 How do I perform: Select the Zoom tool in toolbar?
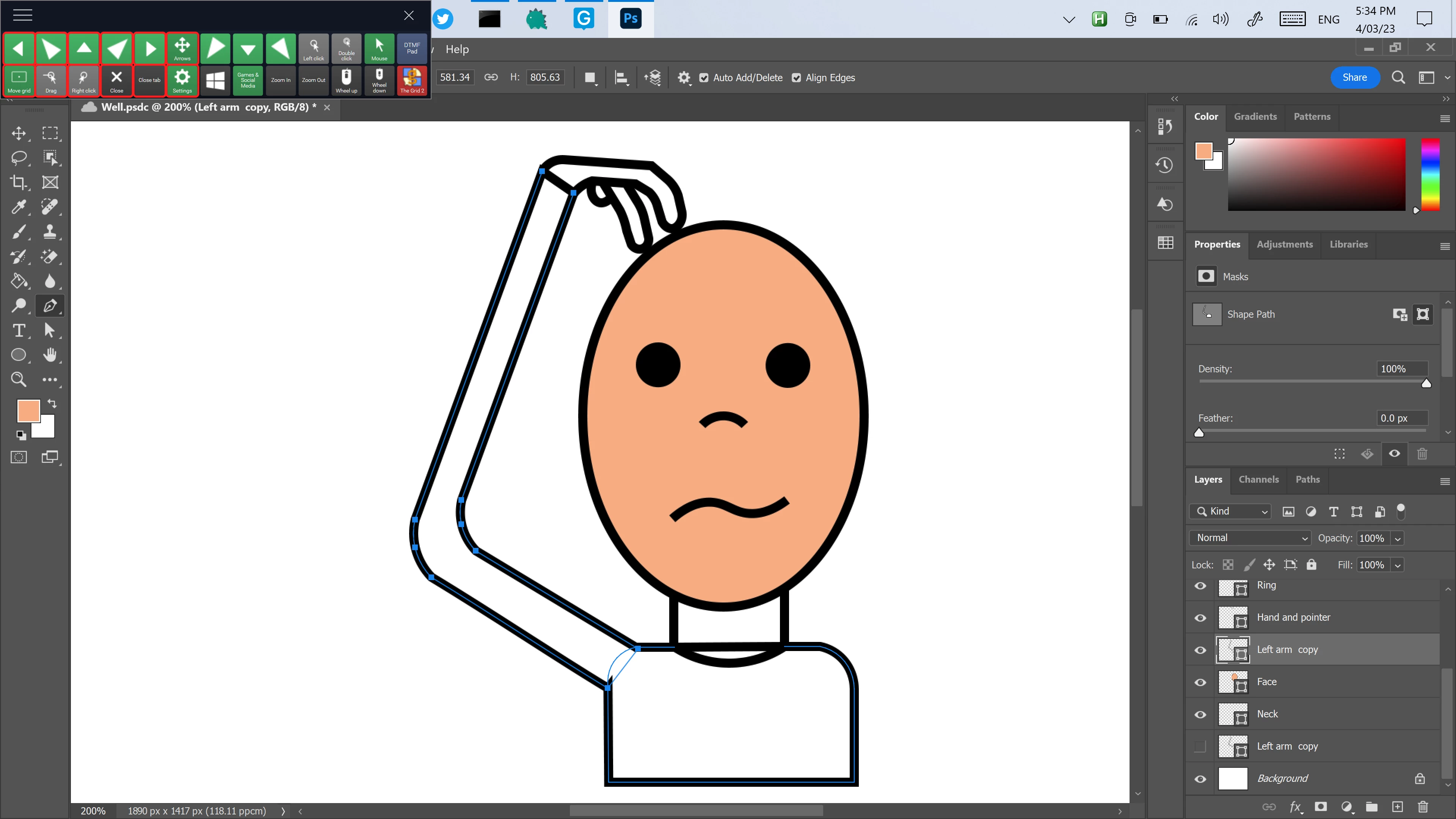pos(19,379)
